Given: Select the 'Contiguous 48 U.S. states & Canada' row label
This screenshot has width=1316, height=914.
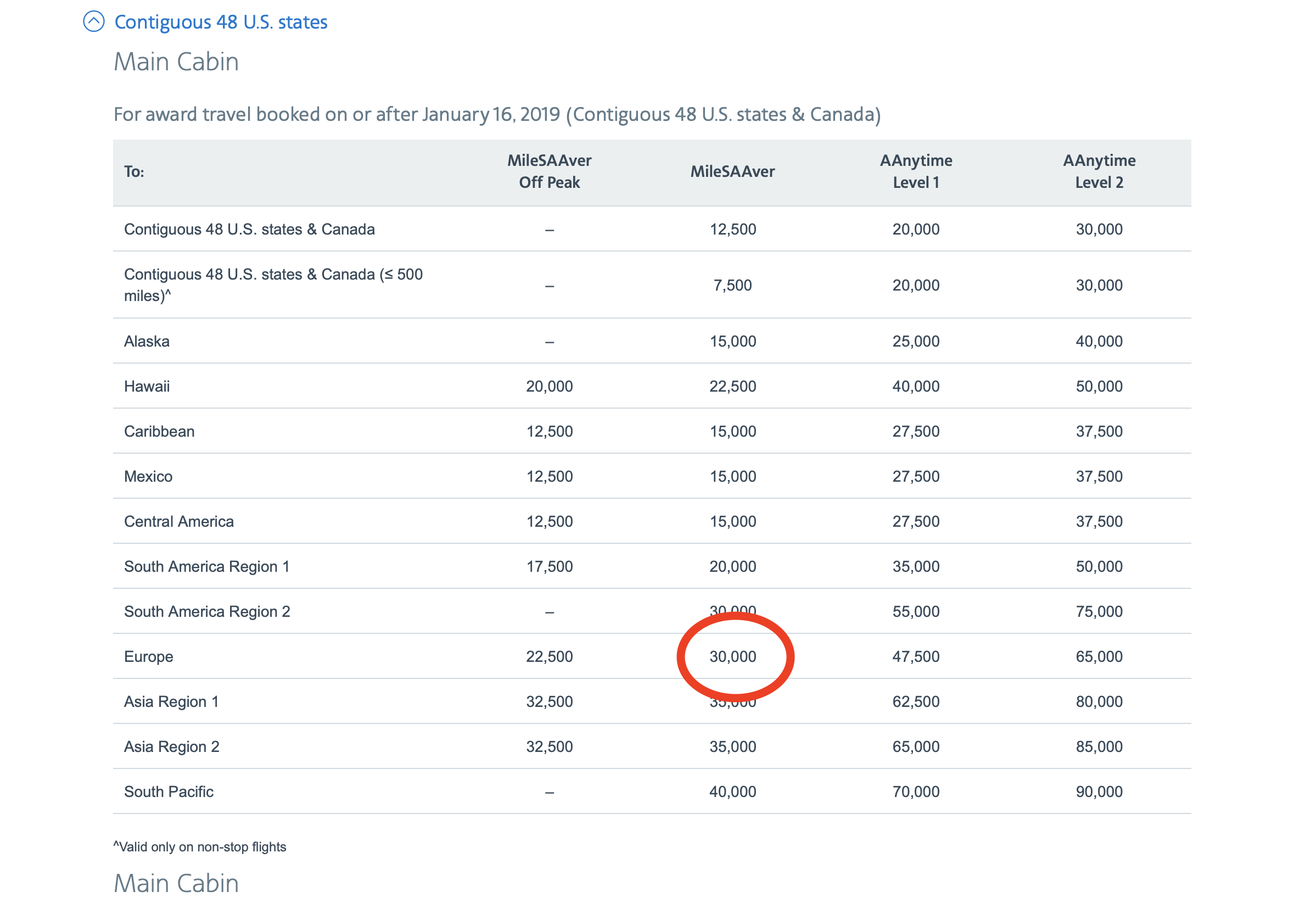Looking at the screenshot, I should pyautogui.click(x=250, y=229).
